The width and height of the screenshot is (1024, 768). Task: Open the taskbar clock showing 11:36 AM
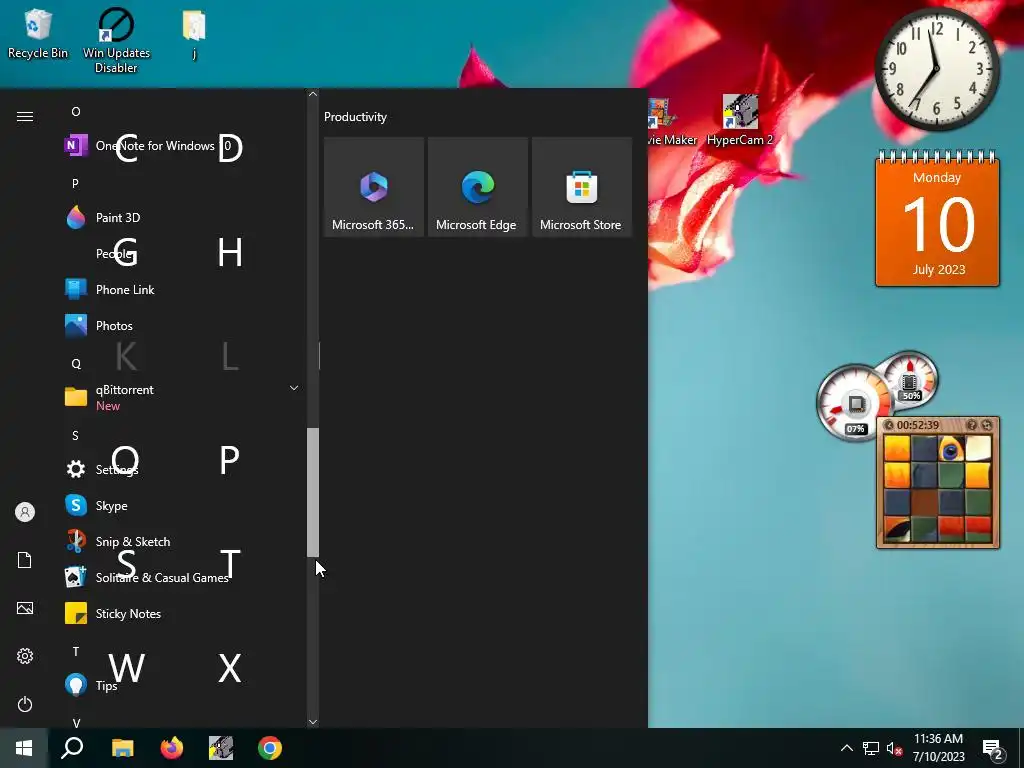[x=938, y=748]
